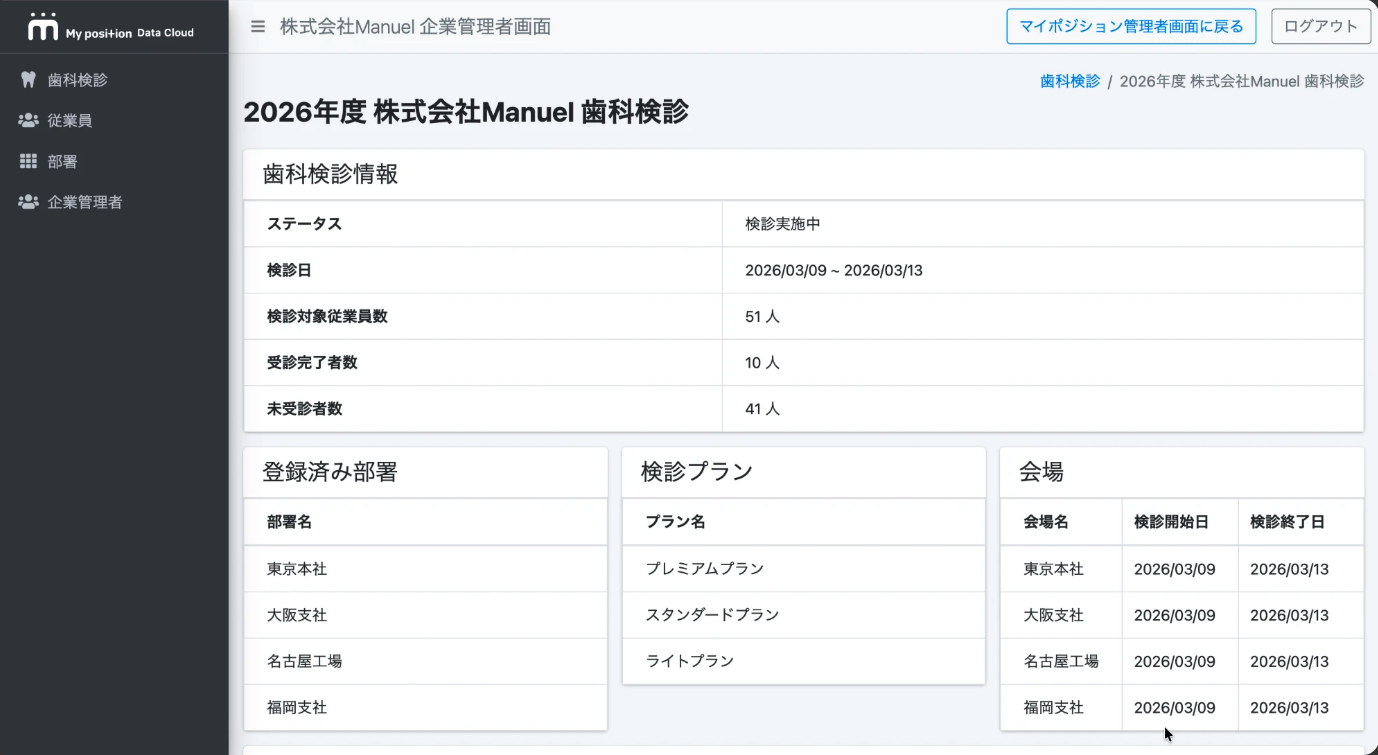
Task: Click the people icon beside 企業管理者
Action: (x=28, y=202)
